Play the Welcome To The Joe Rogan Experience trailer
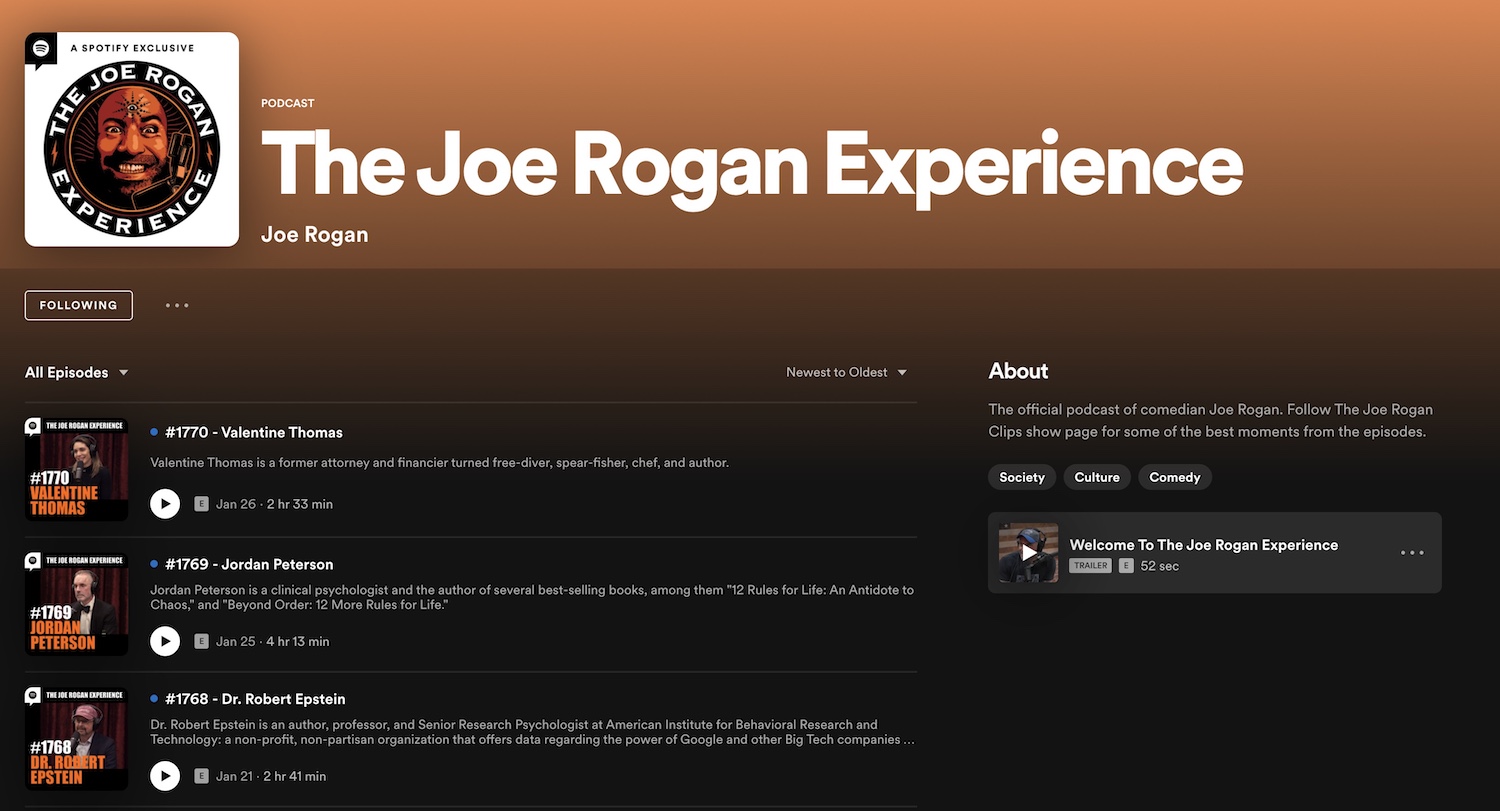This screenshot has width=1500, height=811. click(1029, 552)
